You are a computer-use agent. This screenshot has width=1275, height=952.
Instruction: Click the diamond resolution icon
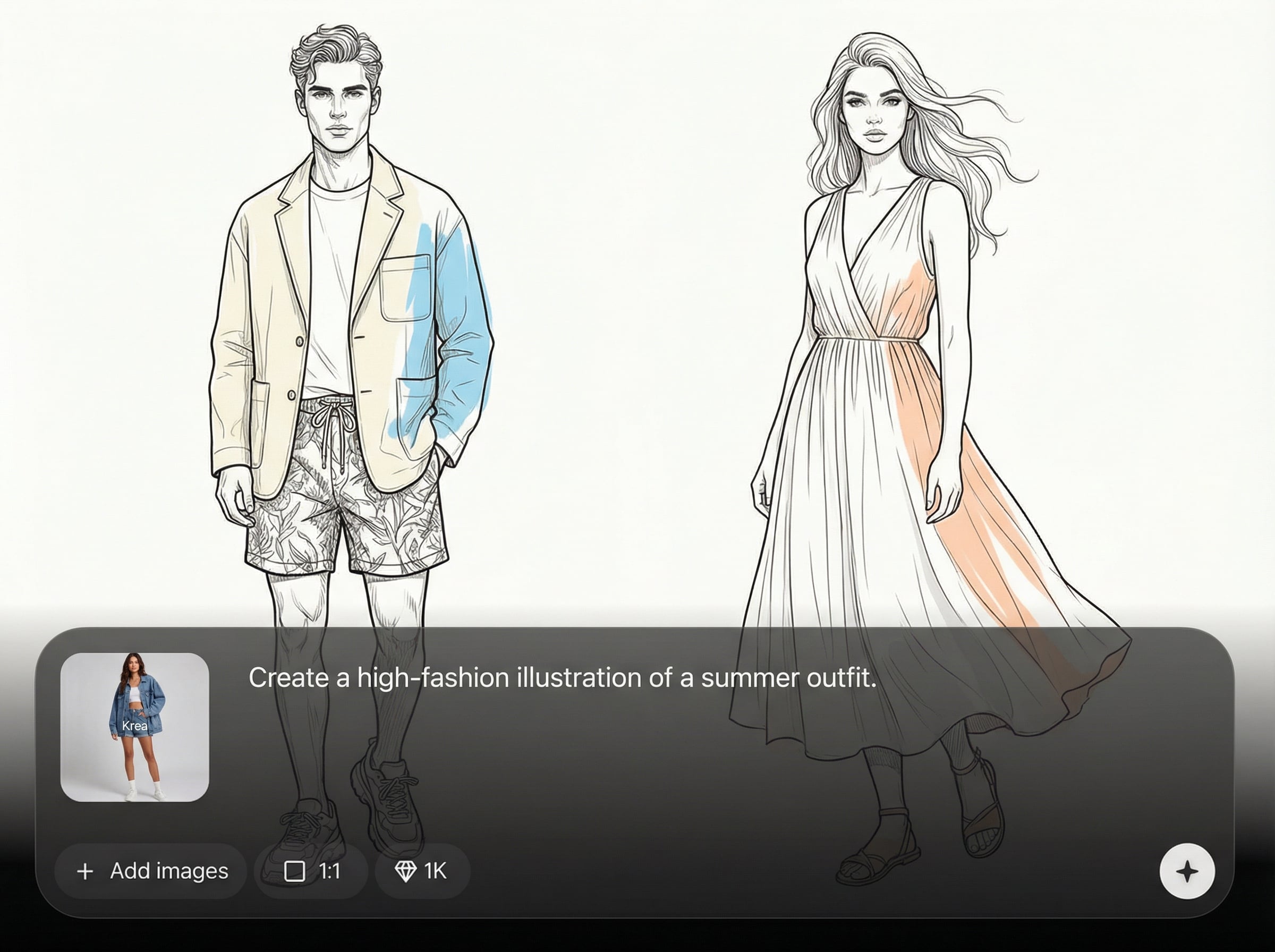point(405,871)
